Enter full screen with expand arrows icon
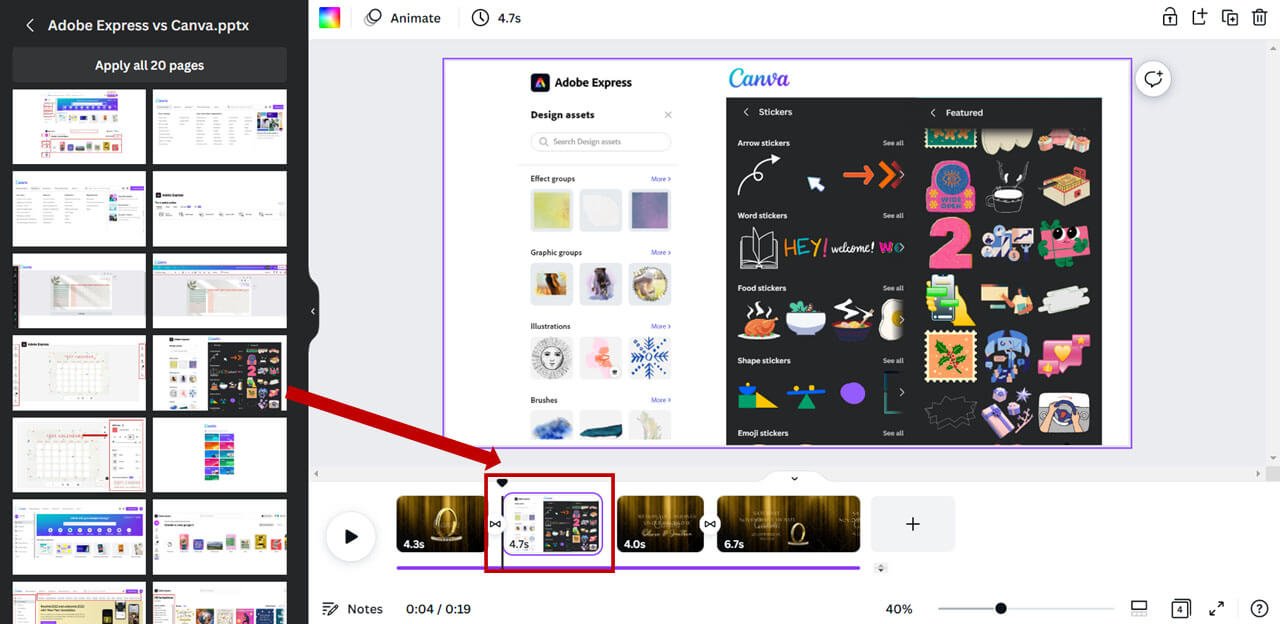Image resolution: width=1280 pixels, height=624 pixels. coord(1217,608)
